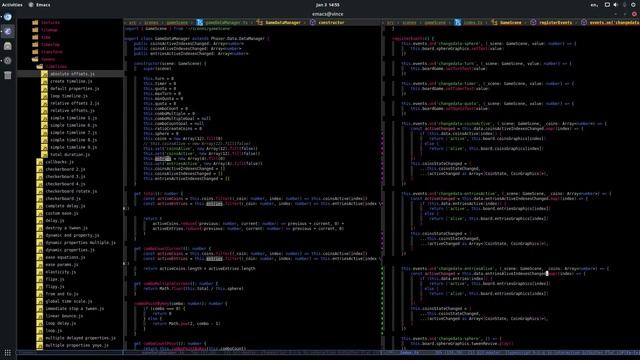The image size is (640, 360).
Task: Open immediate stop a tween.js
Action: pyautogui.click(x=75, y=309)
